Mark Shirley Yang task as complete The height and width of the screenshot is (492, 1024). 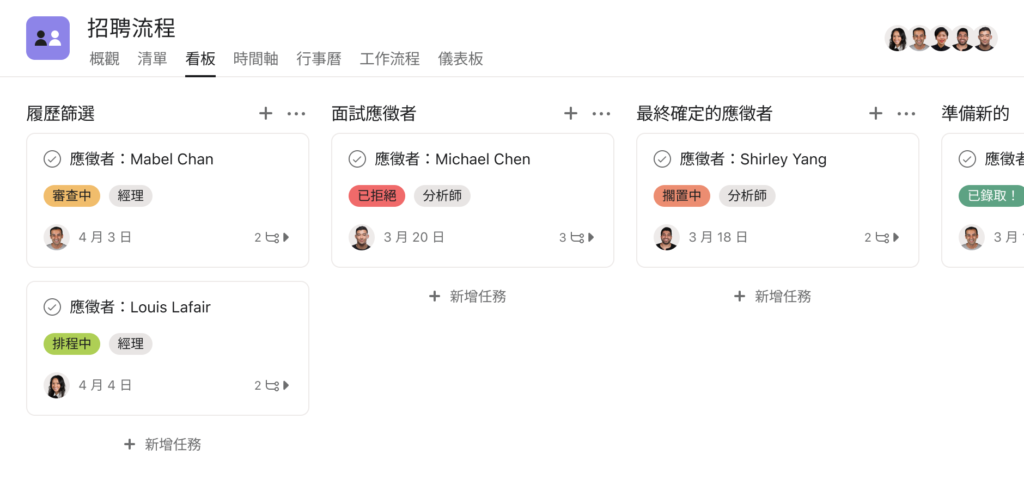coord(662,159)
